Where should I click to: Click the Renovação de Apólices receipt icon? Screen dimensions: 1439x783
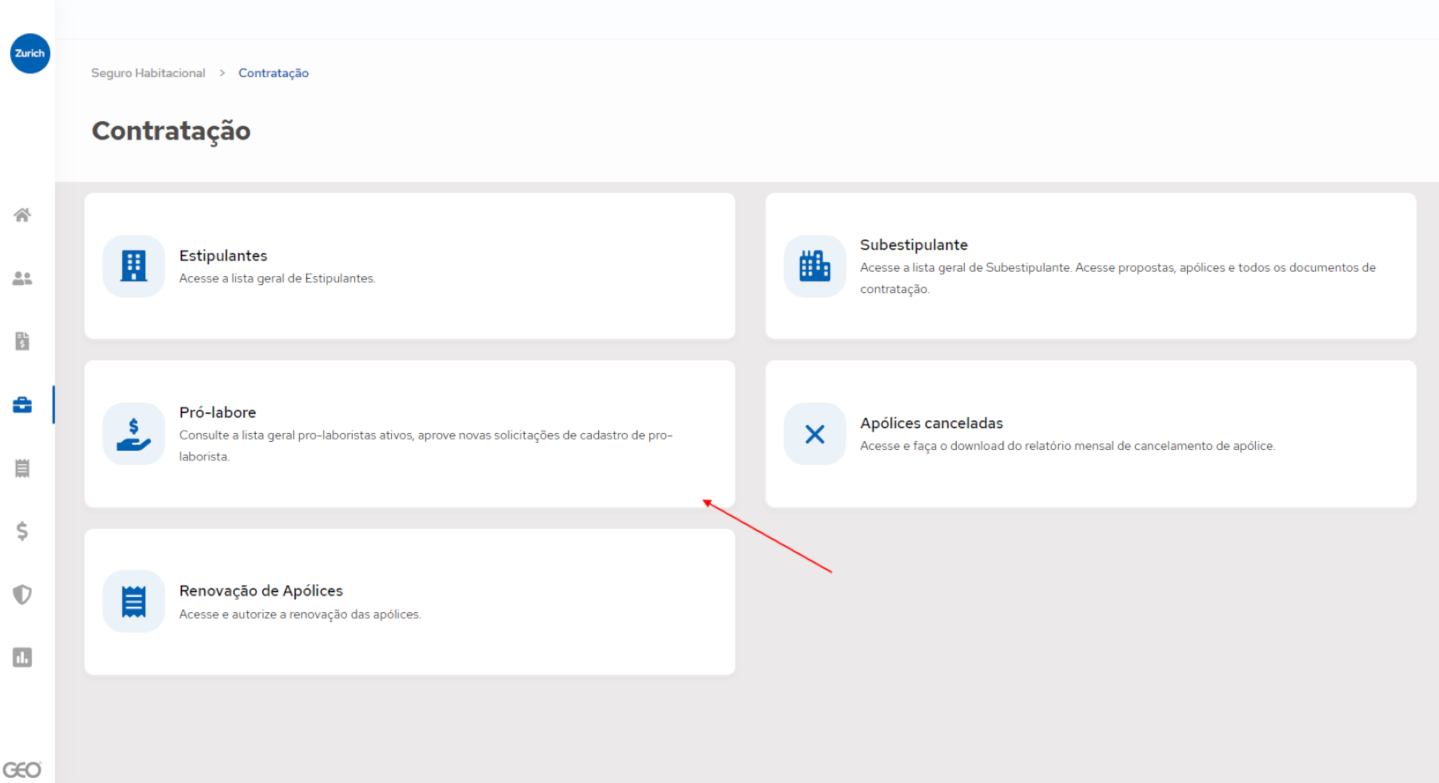[134, 601]
